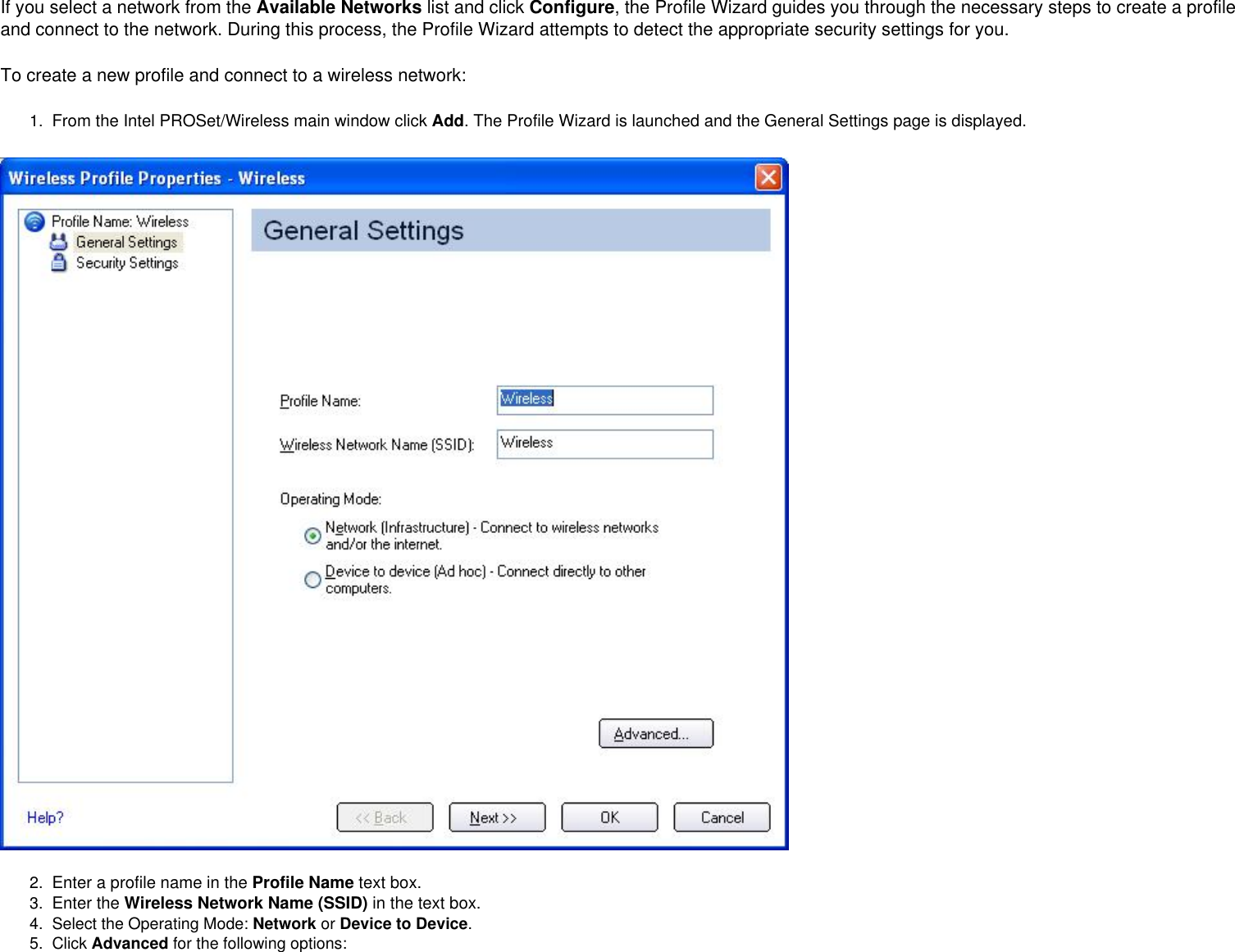The height and width of the screenshot is (952, 1235).
Task: Click into the Profile Name text box
Action: [605, 400]
